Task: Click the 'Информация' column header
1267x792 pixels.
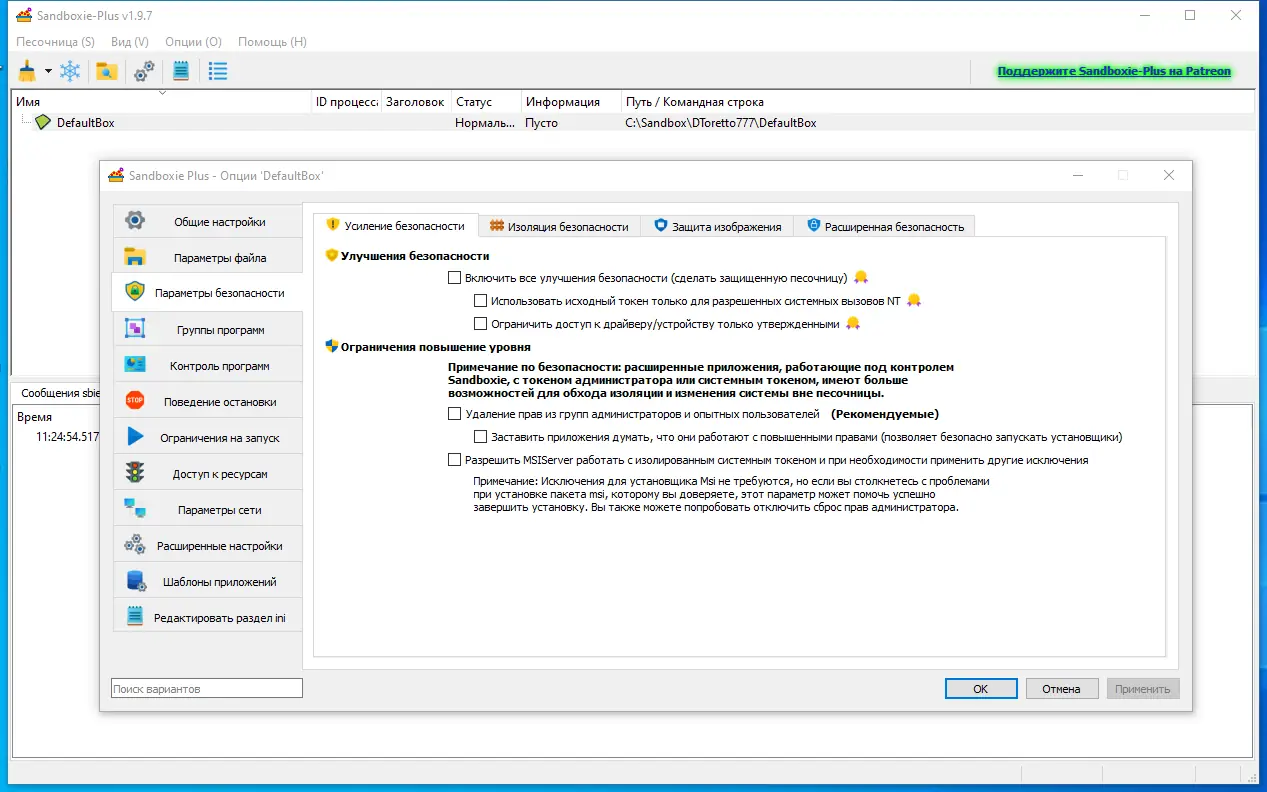Action: point(571,102)
